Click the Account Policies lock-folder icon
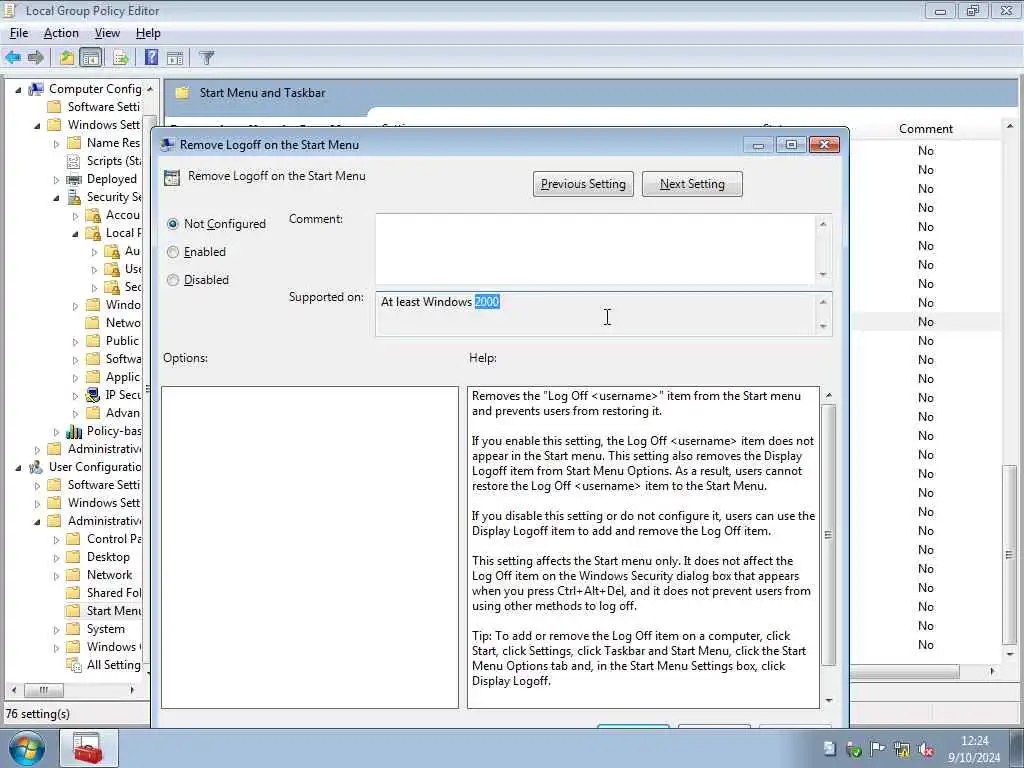 93,215
